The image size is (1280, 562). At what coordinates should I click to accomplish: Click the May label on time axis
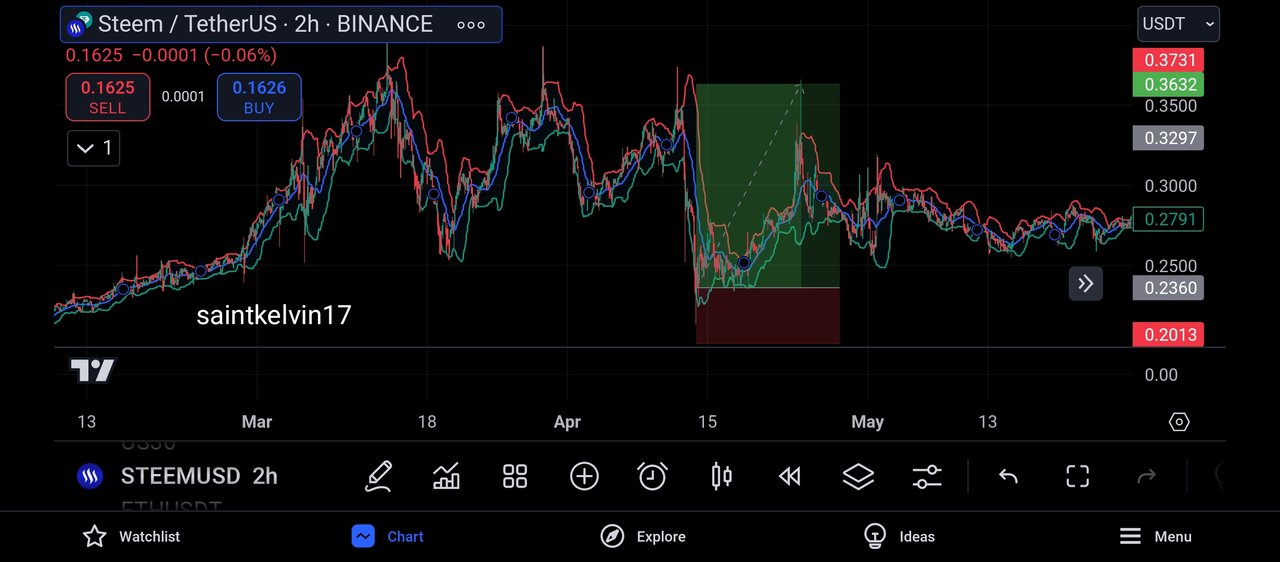coord(867,422)
